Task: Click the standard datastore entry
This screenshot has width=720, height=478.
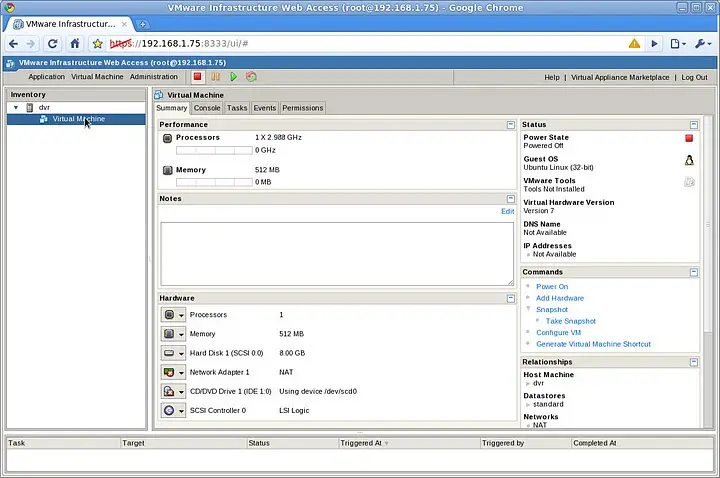Action: 548,404
